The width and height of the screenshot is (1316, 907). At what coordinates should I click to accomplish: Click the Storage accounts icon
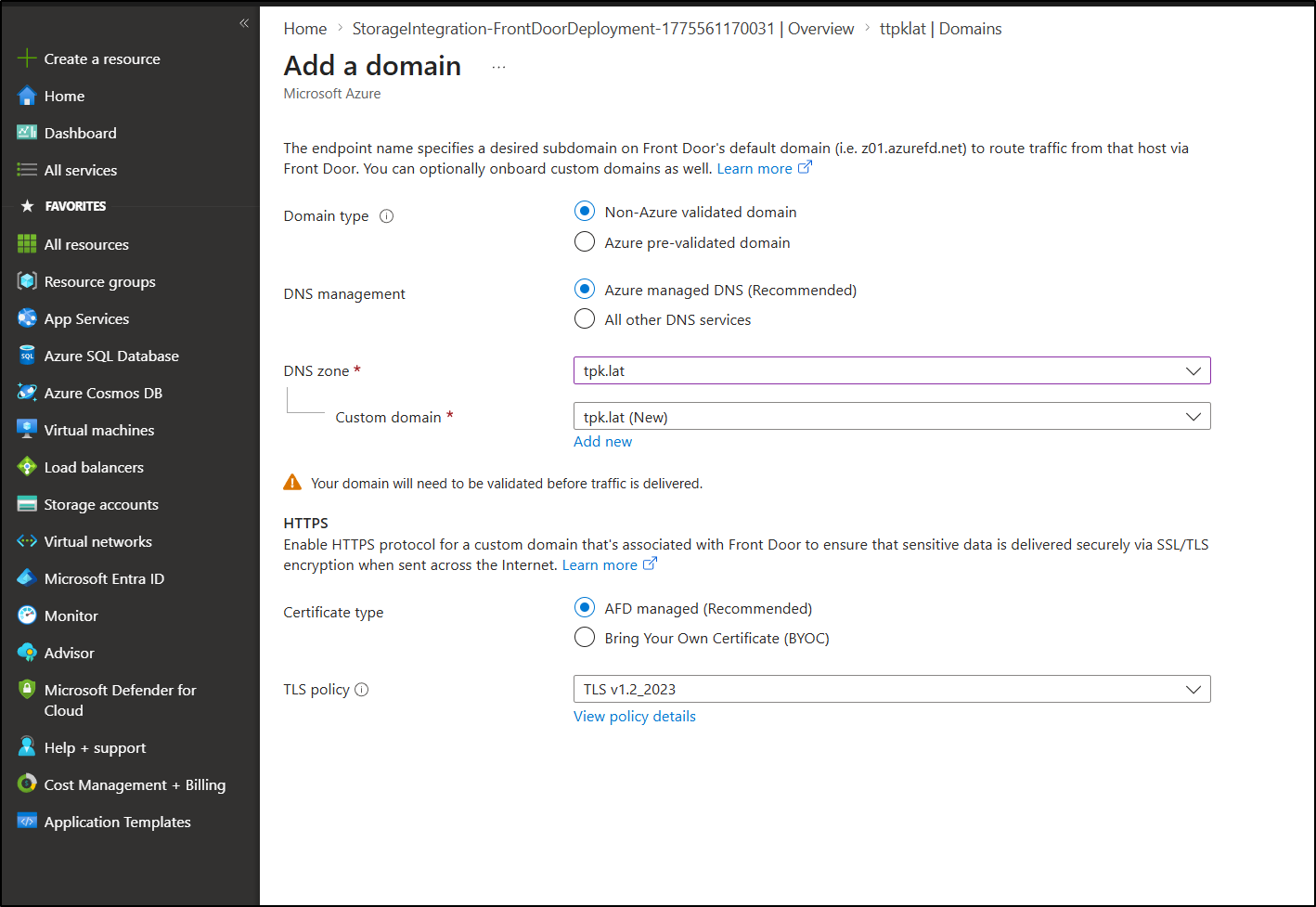click(x=27, y=504)
